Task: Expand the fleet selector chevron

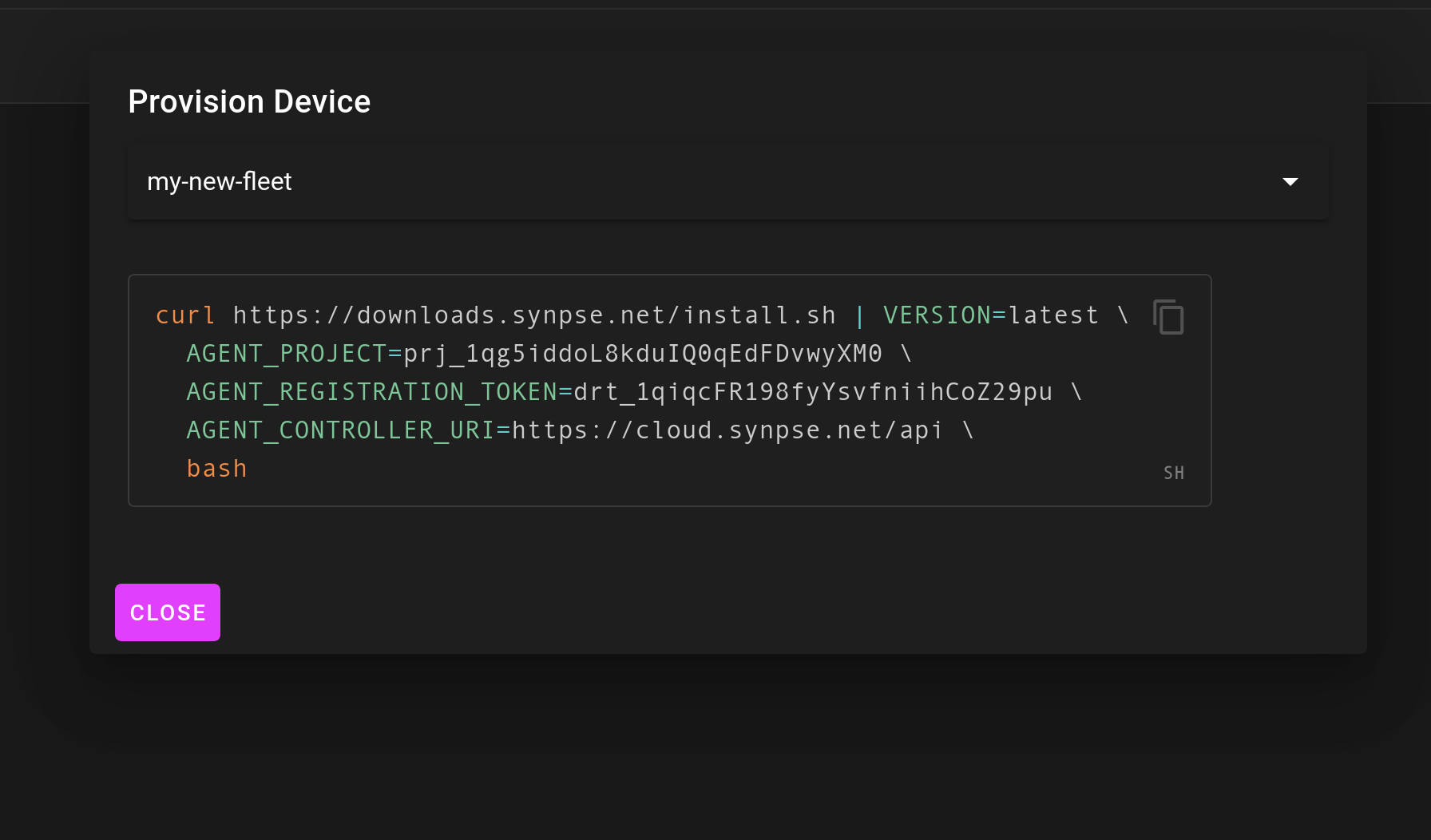Action: tap(1292, 181)
